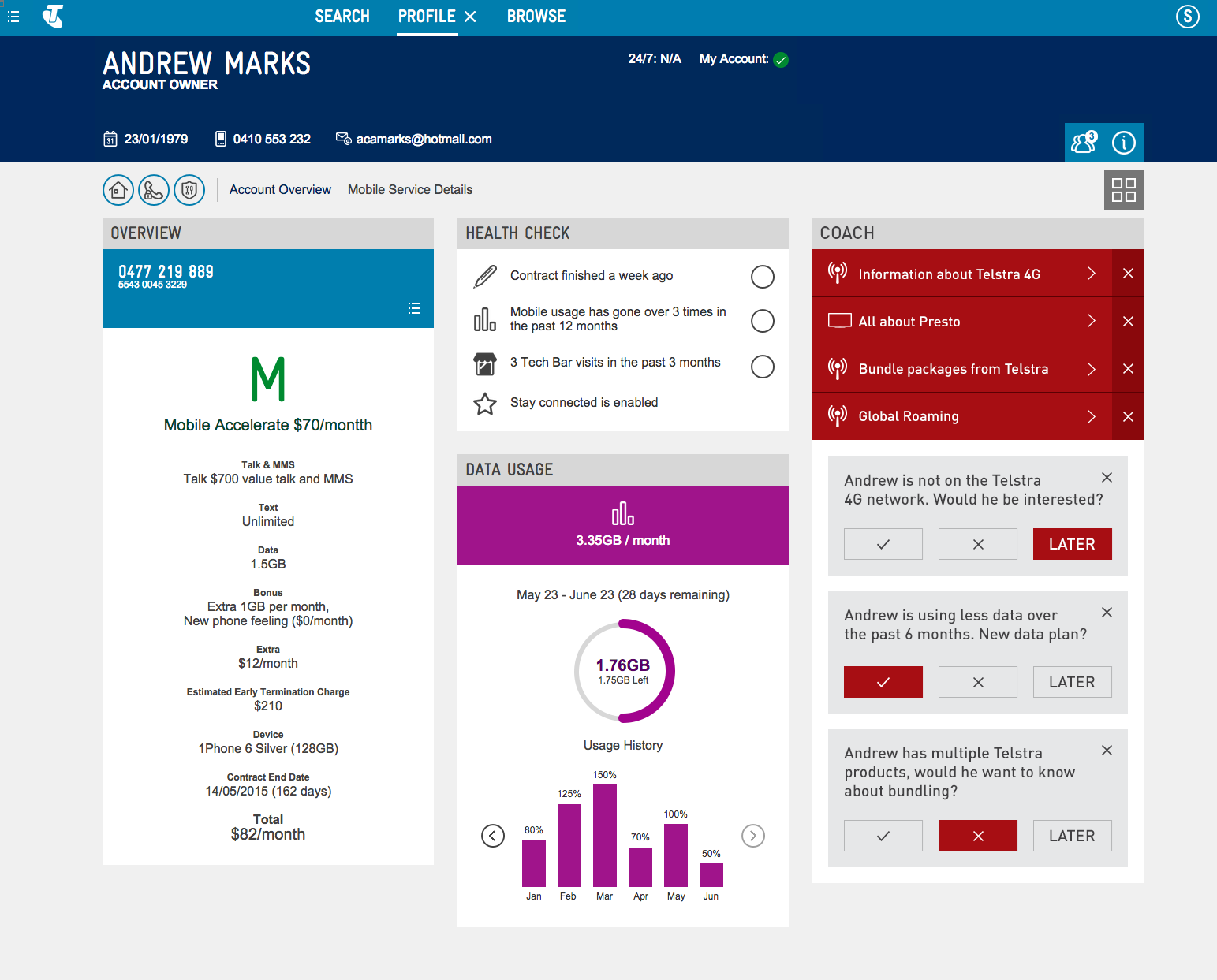Open the Mobile Service Details link
This screenshot has height=980, width=1217.
click(409, 190)
